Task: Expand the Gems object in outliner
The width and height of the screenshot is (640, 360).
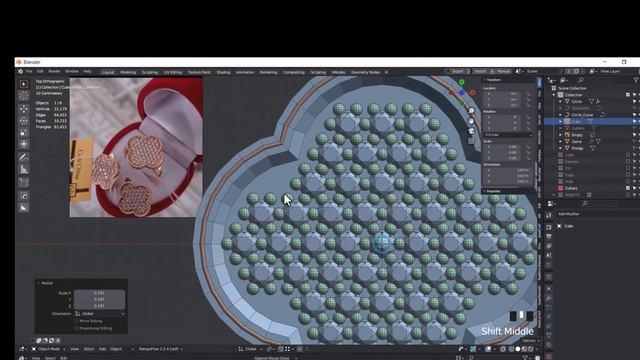Action: (x=560, y=142)
